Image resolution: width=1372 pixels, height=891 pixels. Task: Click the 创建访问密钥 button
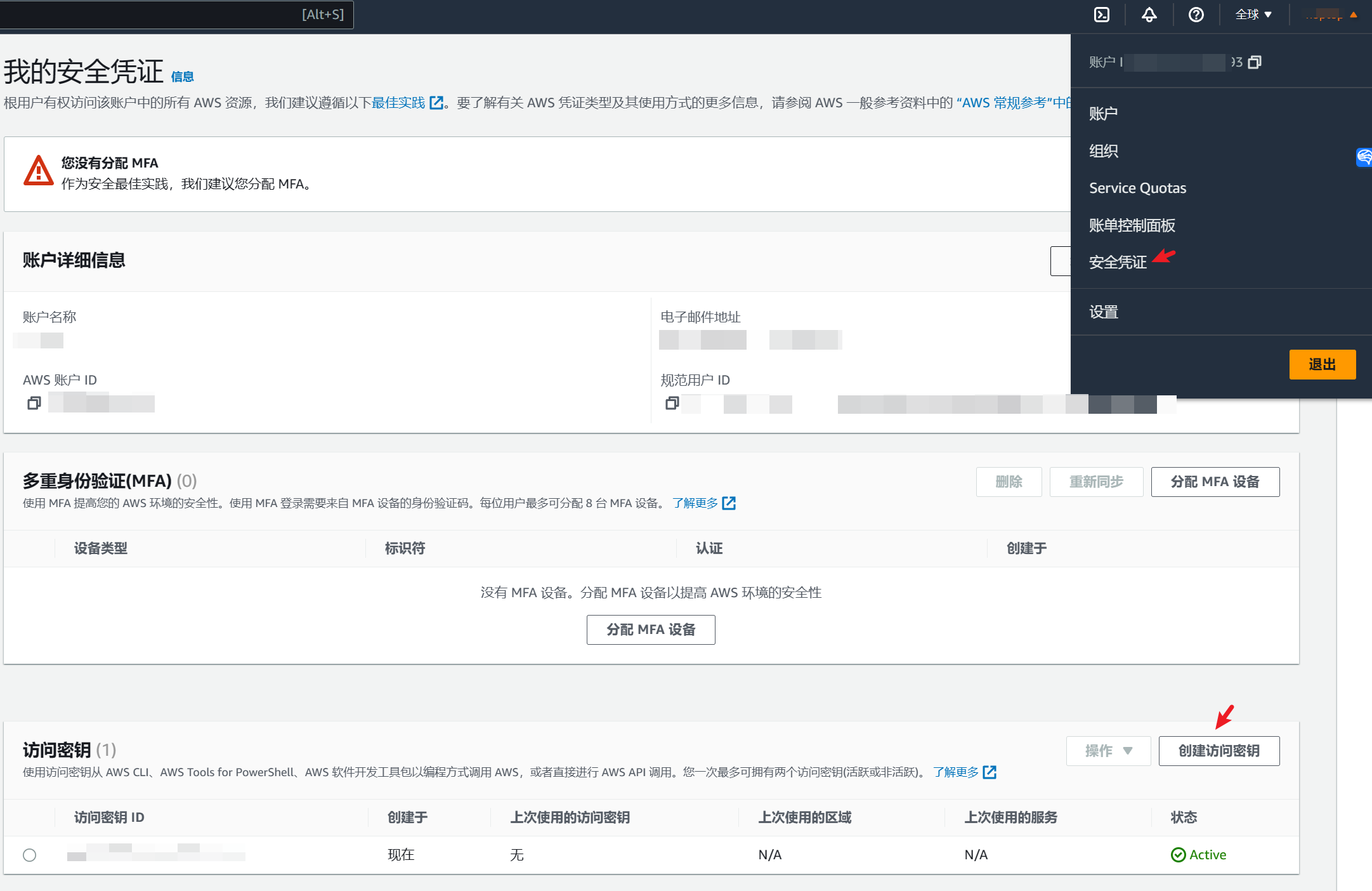1218,751
